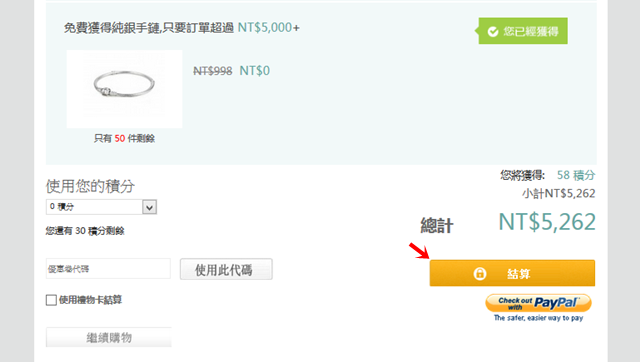
Task: Open the silver bracelet product thumbnail
Action: [x=124, y=89]
